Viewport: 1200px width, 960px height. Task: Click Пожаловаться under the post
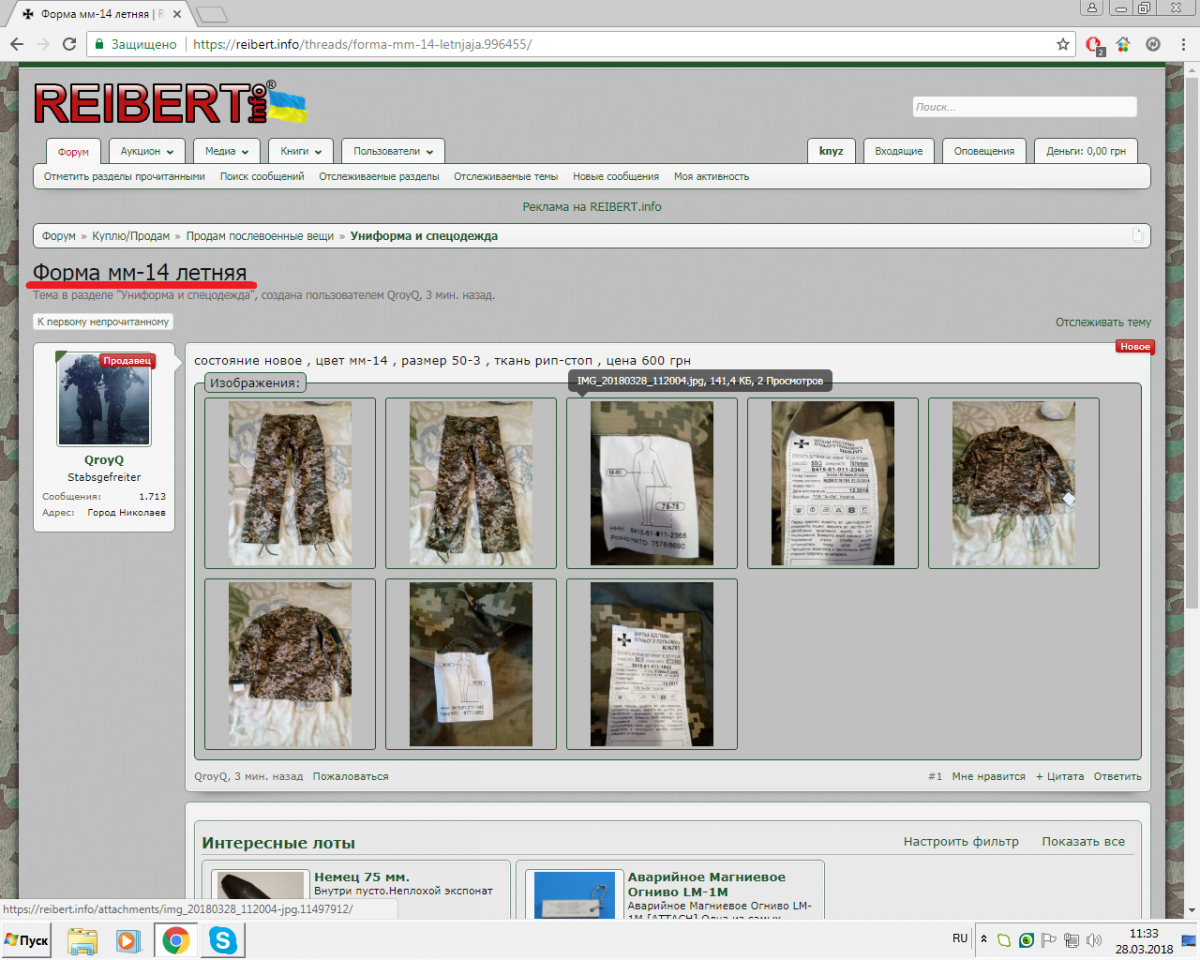(350, 776)
